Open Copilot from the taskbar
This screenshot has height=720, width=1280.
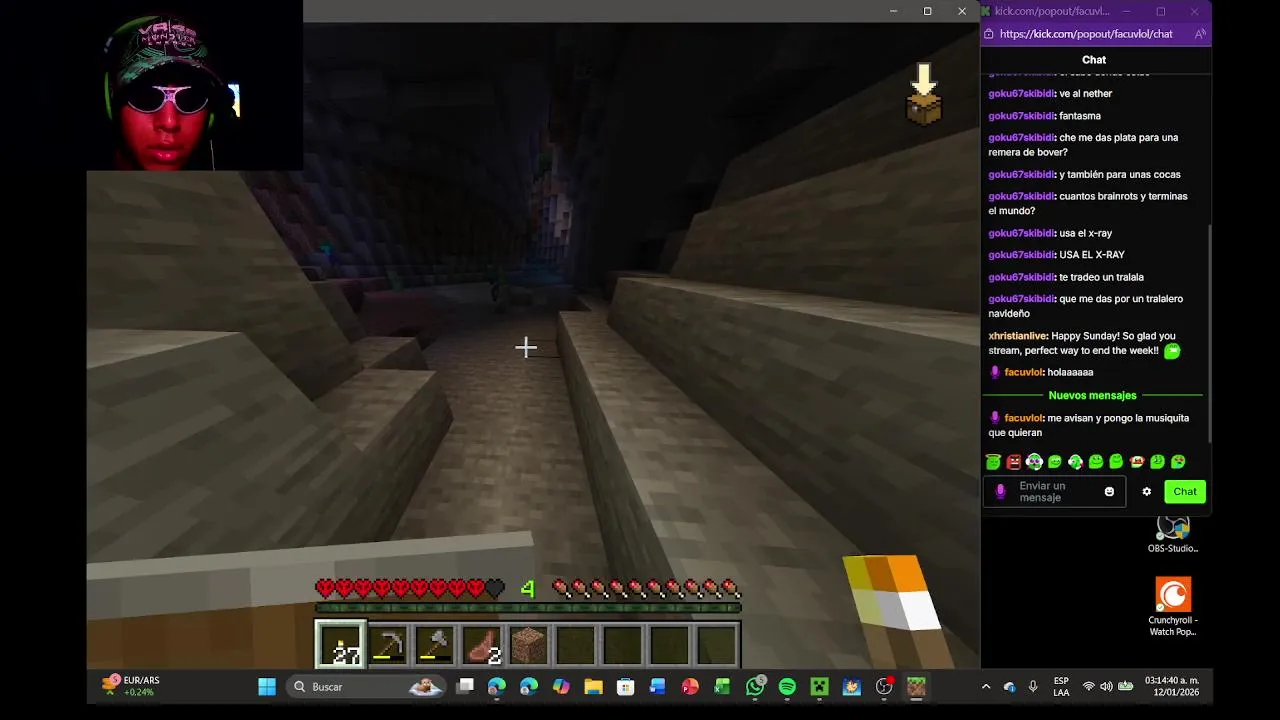tap(561, 687)
